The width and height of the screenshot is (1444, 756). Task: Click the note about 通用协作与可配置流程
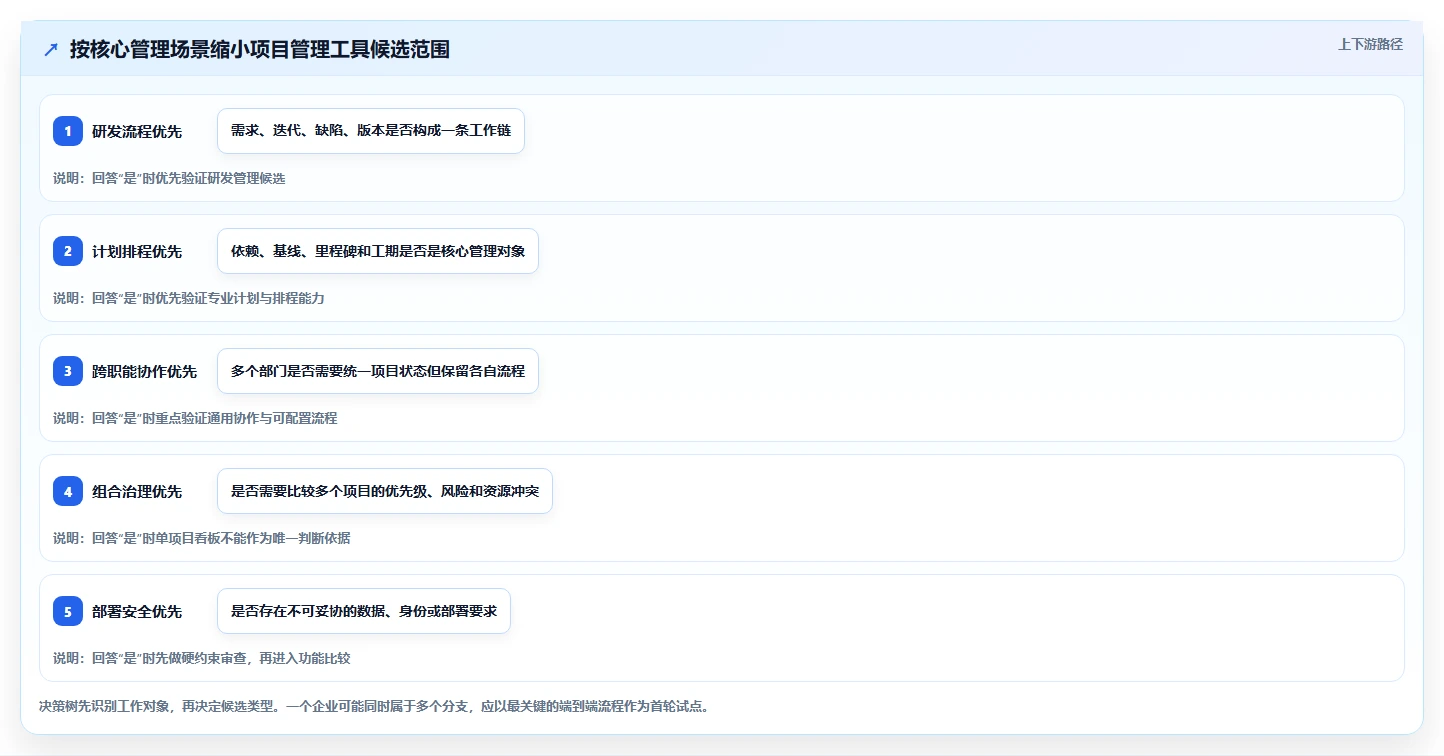(195, 418)
